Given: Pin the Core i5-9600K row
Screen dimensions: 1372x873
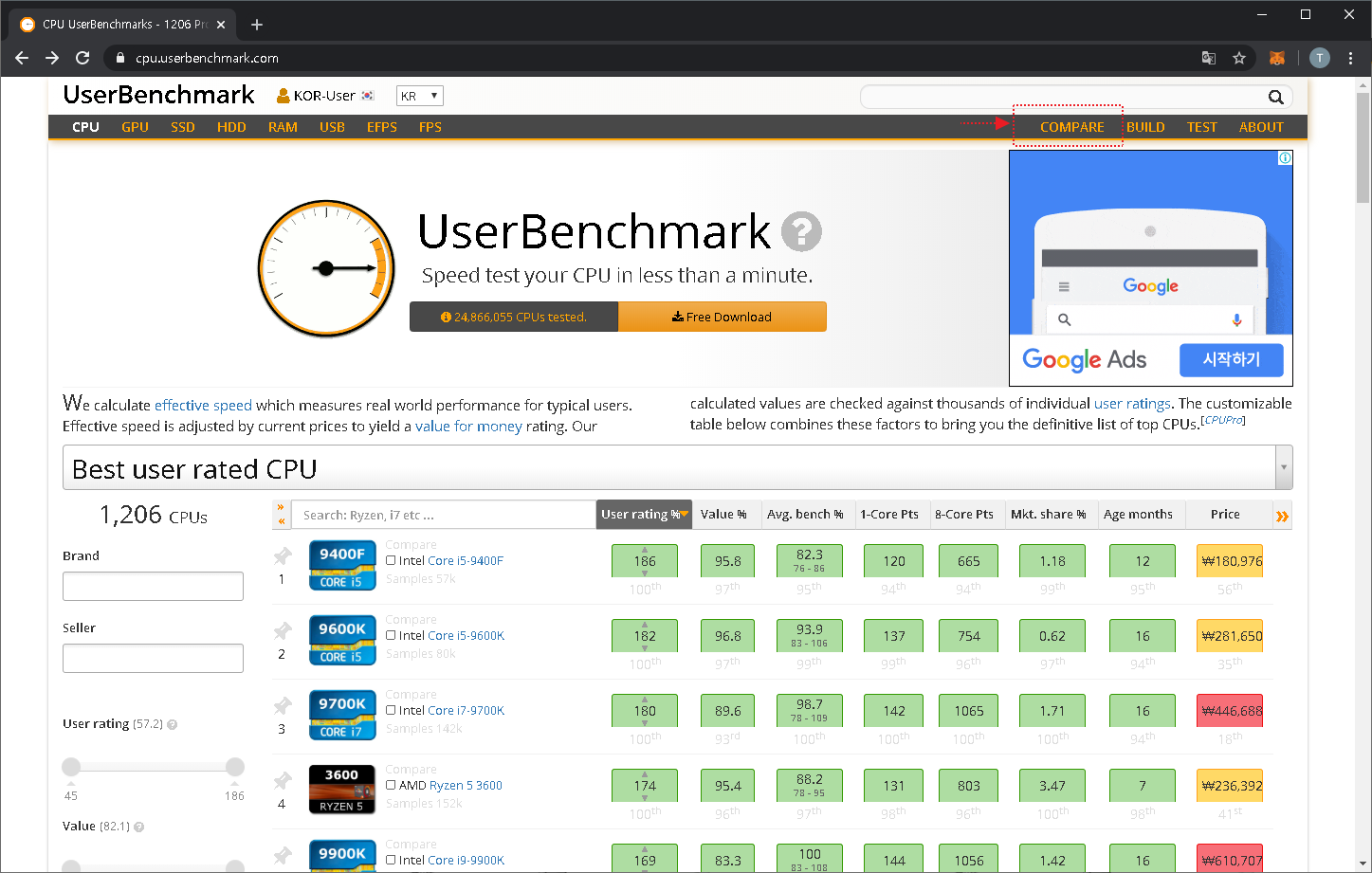Looking at the screenshot, I should point(283,631).
